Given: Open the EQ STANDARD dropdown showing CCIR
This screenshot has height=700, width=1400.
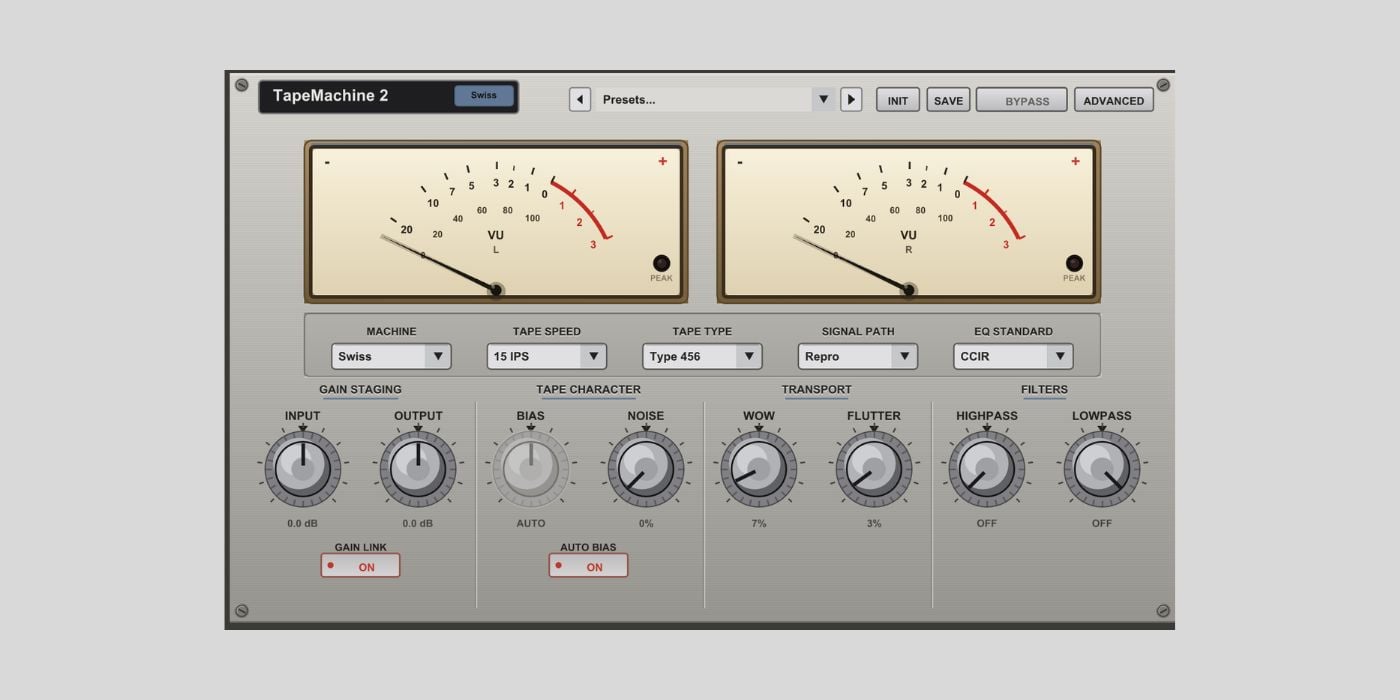Looking at the screenshot, I should [x=1013, y=356].
